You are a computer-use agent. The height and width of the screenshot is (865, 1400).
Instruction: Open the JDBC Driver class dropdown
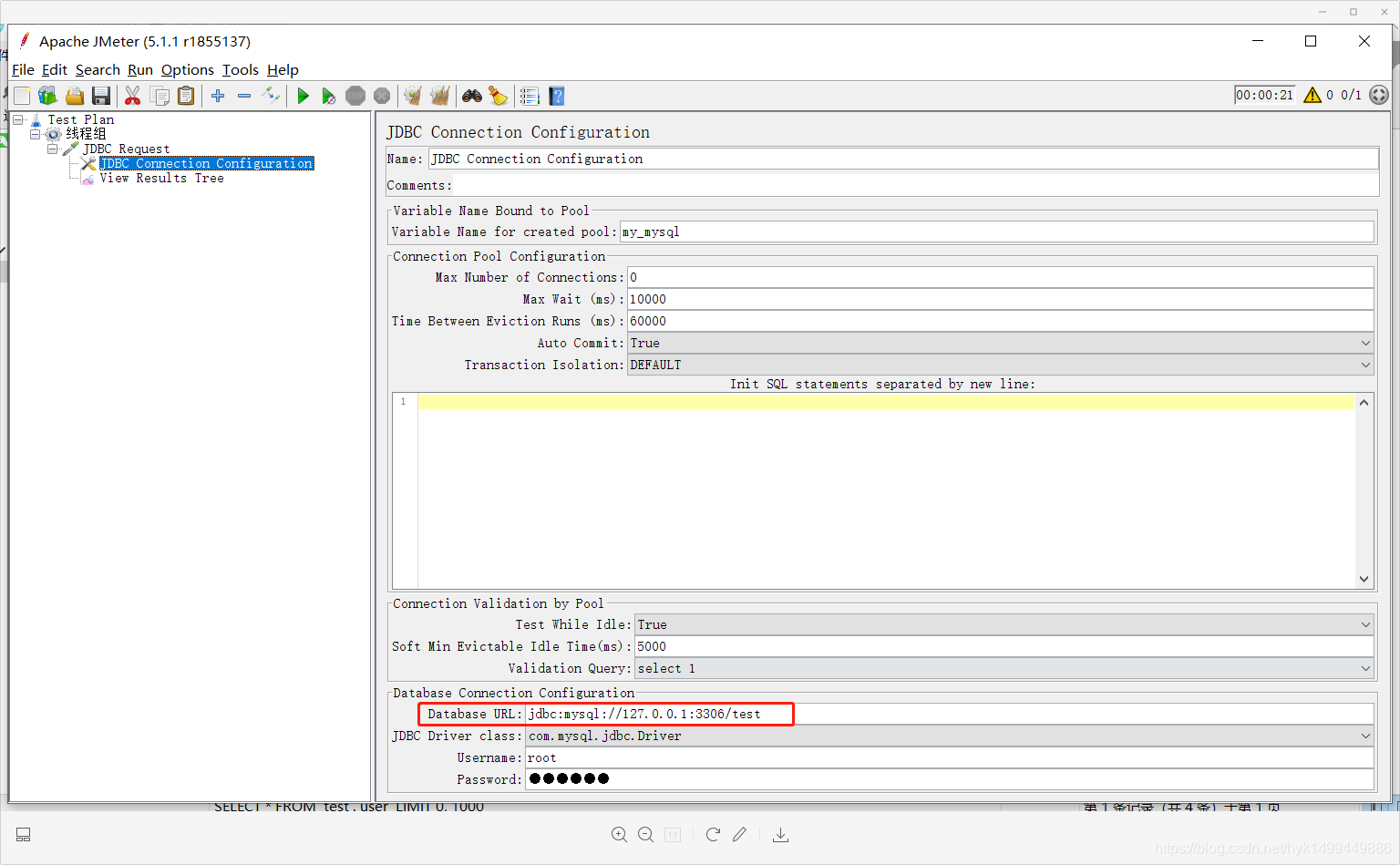click(950, 736)
